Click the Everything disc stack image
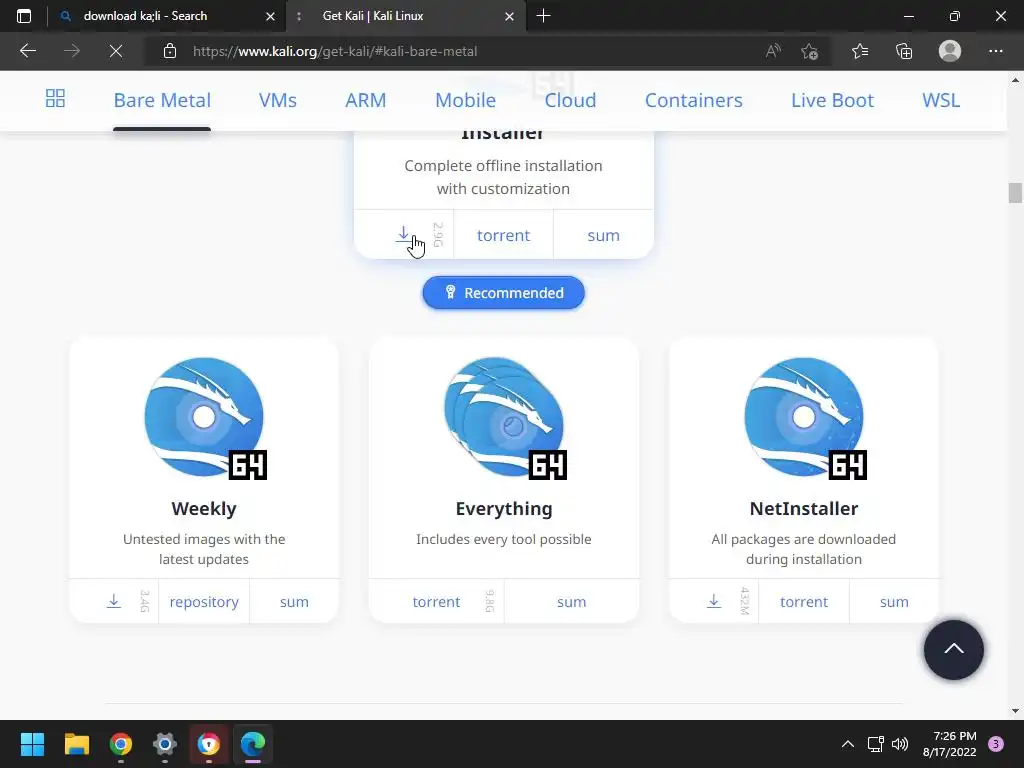This screenshot has height=768, width=1024. [504, 417]
